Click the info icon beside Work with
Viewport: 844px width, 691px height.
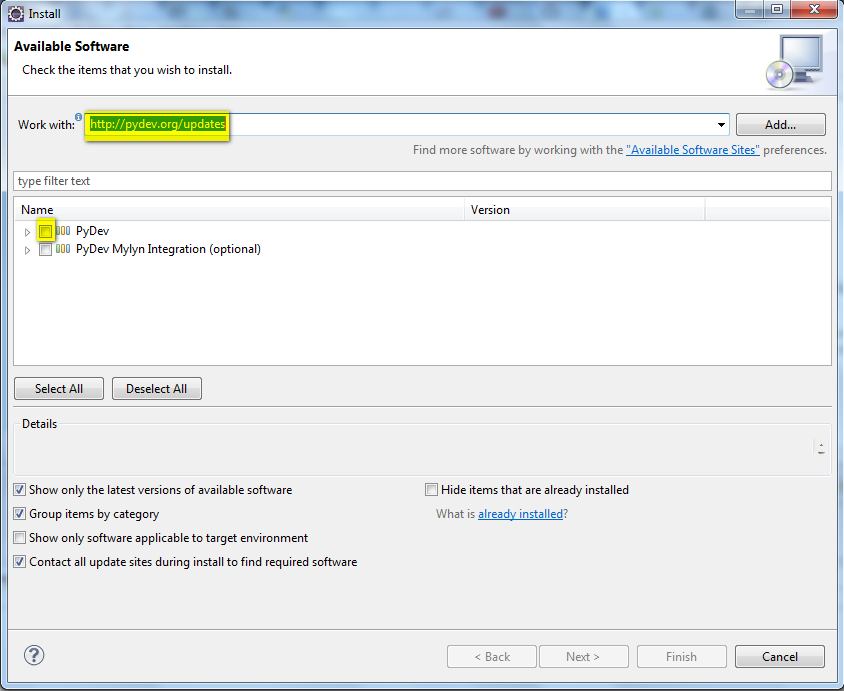pyautogui.click(x=79, y=116)
